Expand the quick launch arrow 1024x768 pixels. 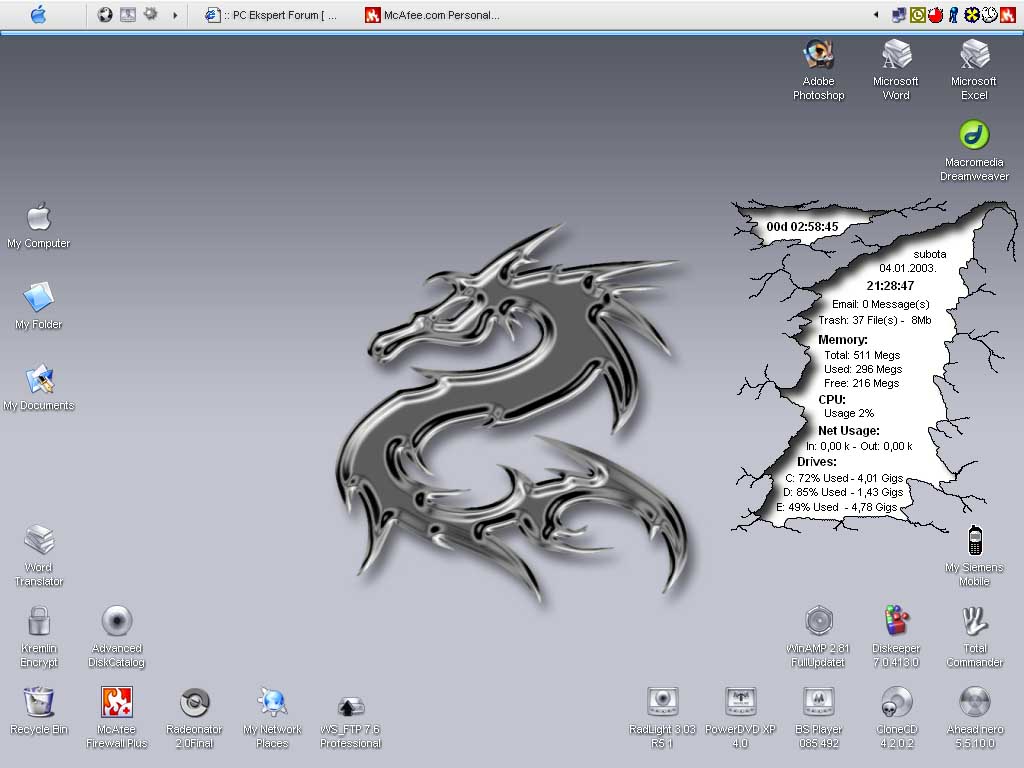click(176, 15)
